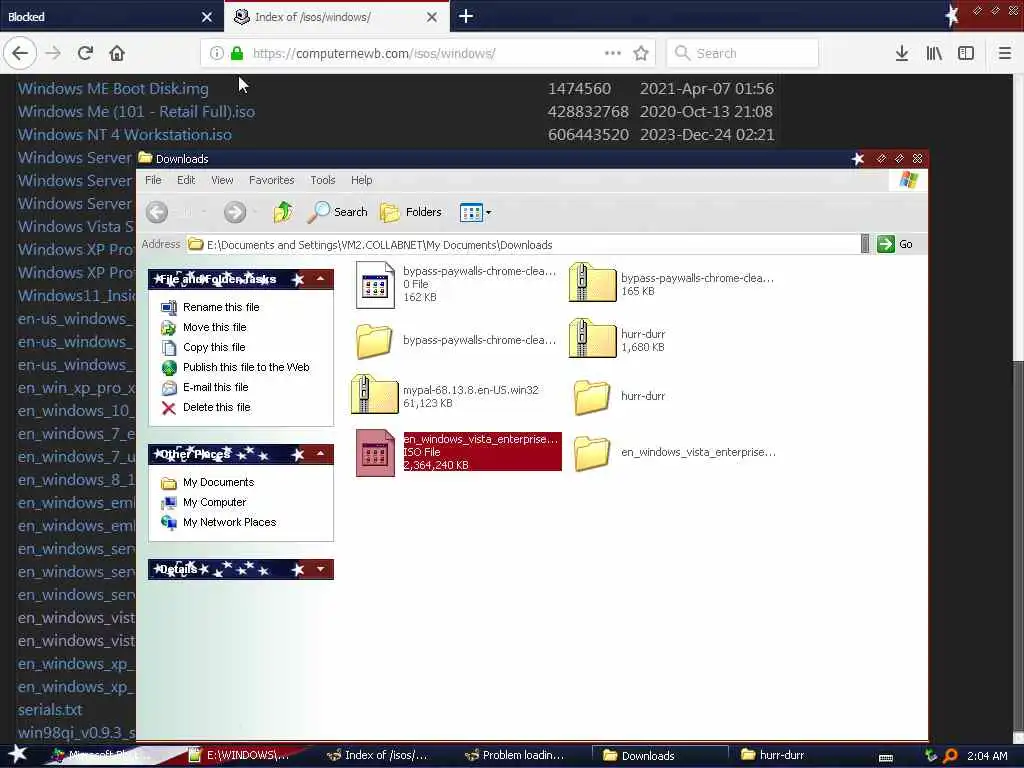The image size is (1024, 768).
Task: Open Favorites menu in Downloads window
Action: [272, 180]
